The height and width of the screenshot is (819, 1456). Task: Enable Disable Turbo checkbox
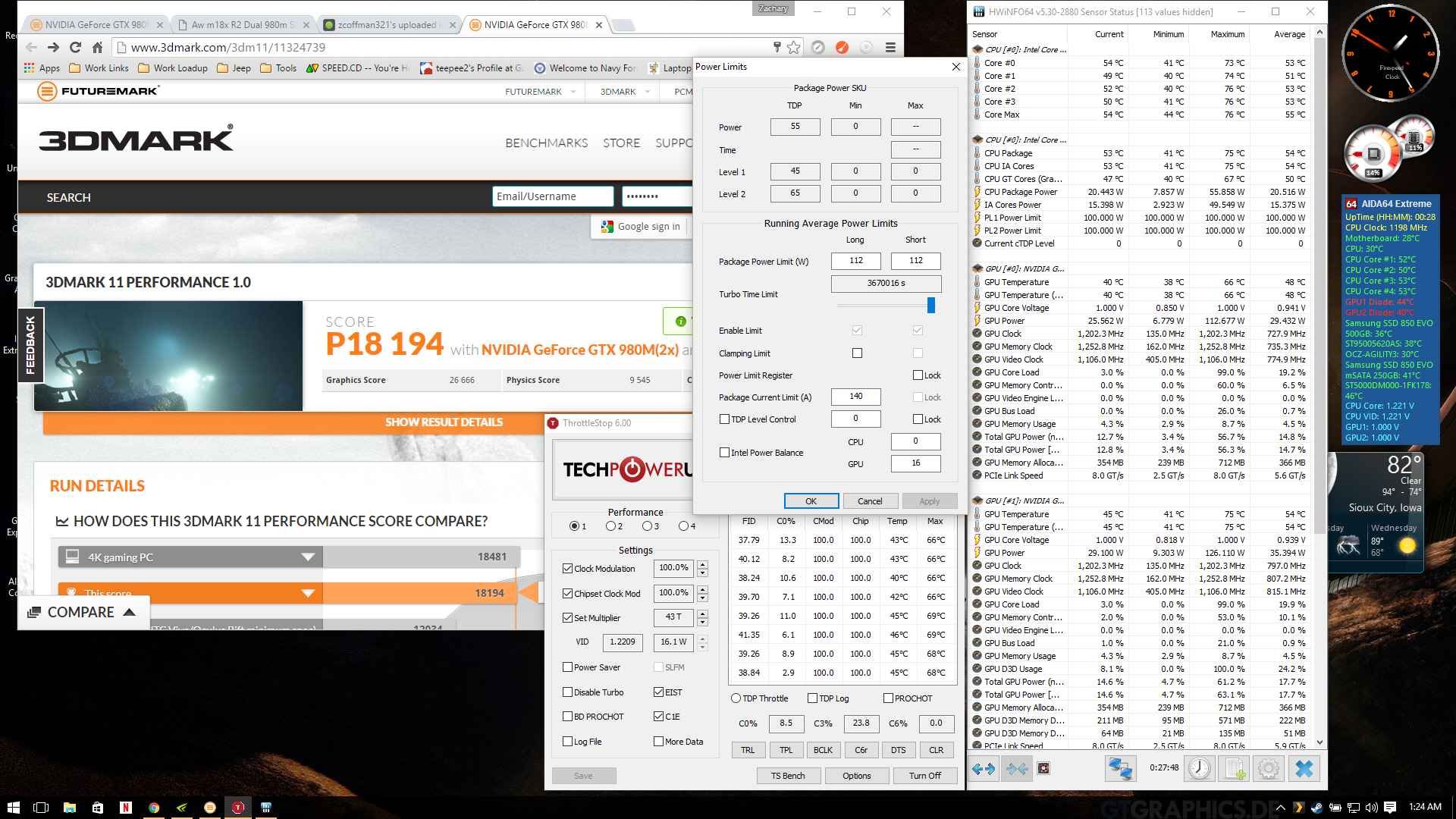(x=567, y=692)
